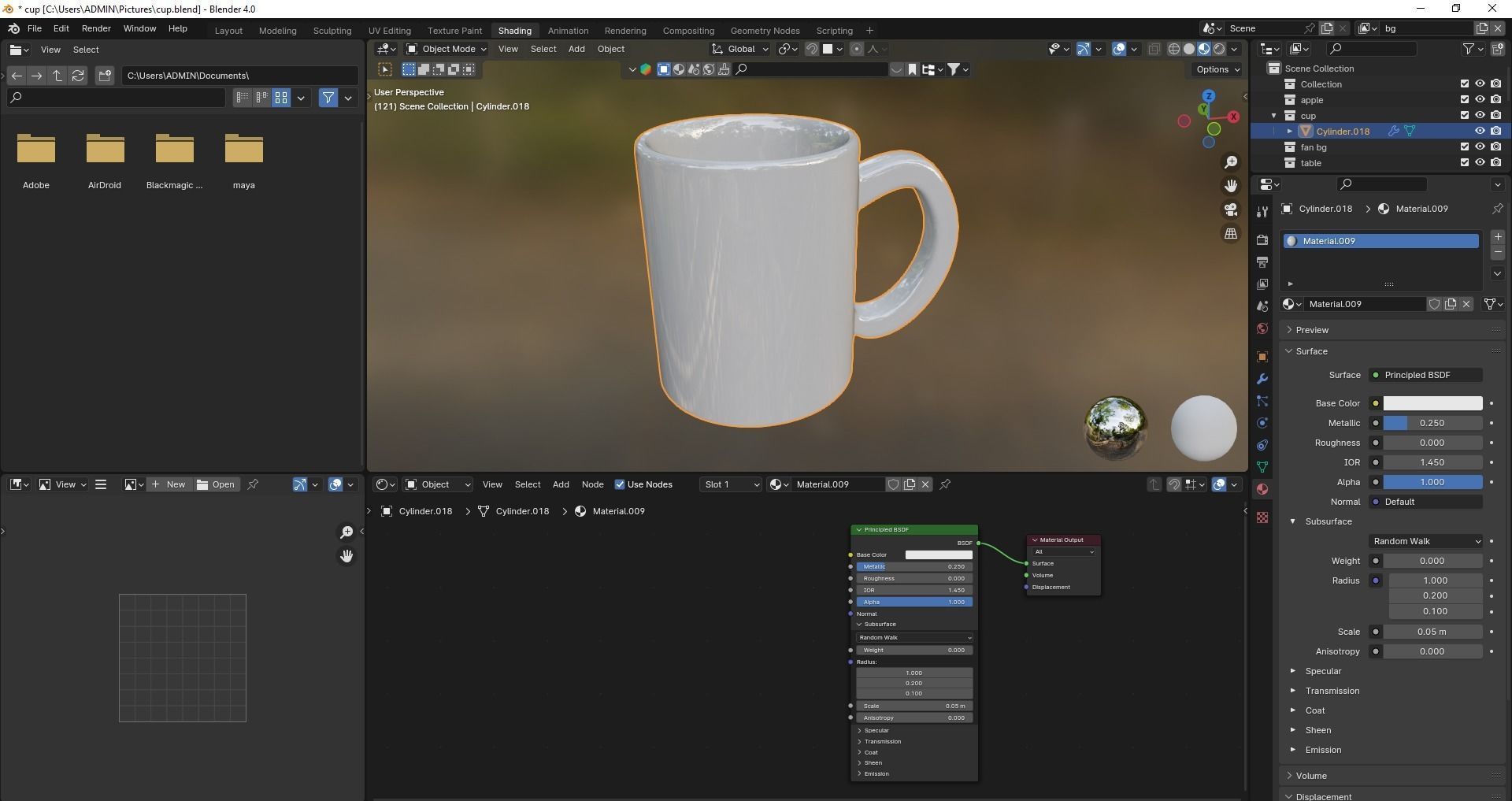Switch perspective/orthographic view grid icon
The image size is (1512, 801).
(1230, 233)
